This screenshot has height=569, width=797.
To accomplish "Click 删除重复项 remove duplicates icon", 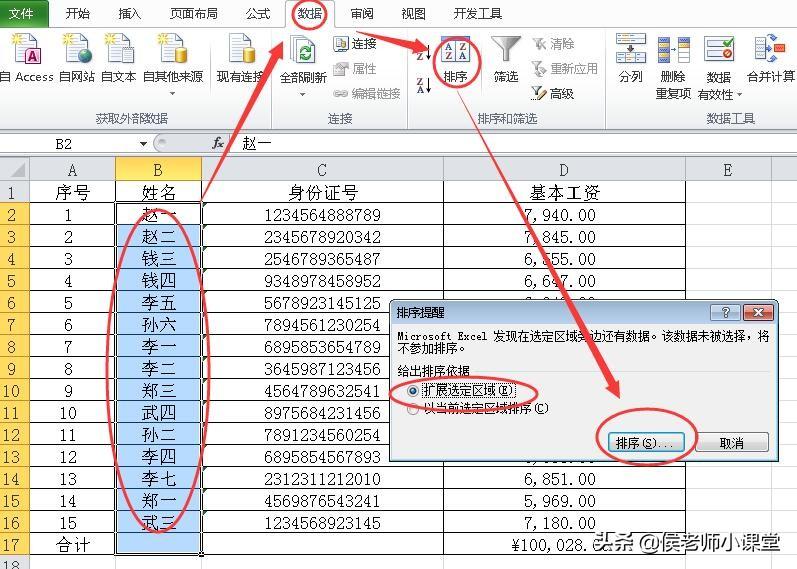I will pyautogui.click(x=673, y=66).
